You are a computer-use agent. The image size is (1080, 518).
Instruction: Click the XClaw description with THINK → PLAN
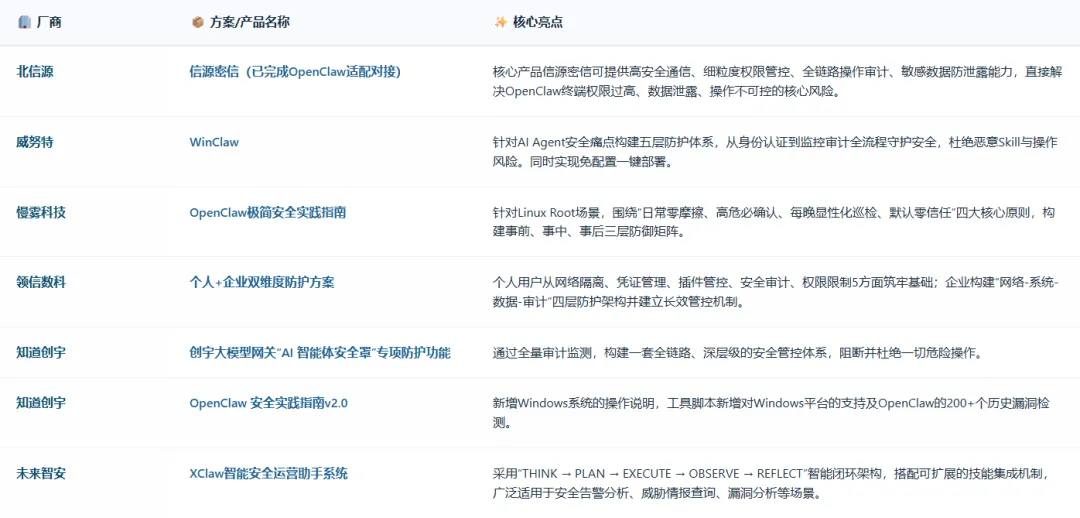[771, 484]
